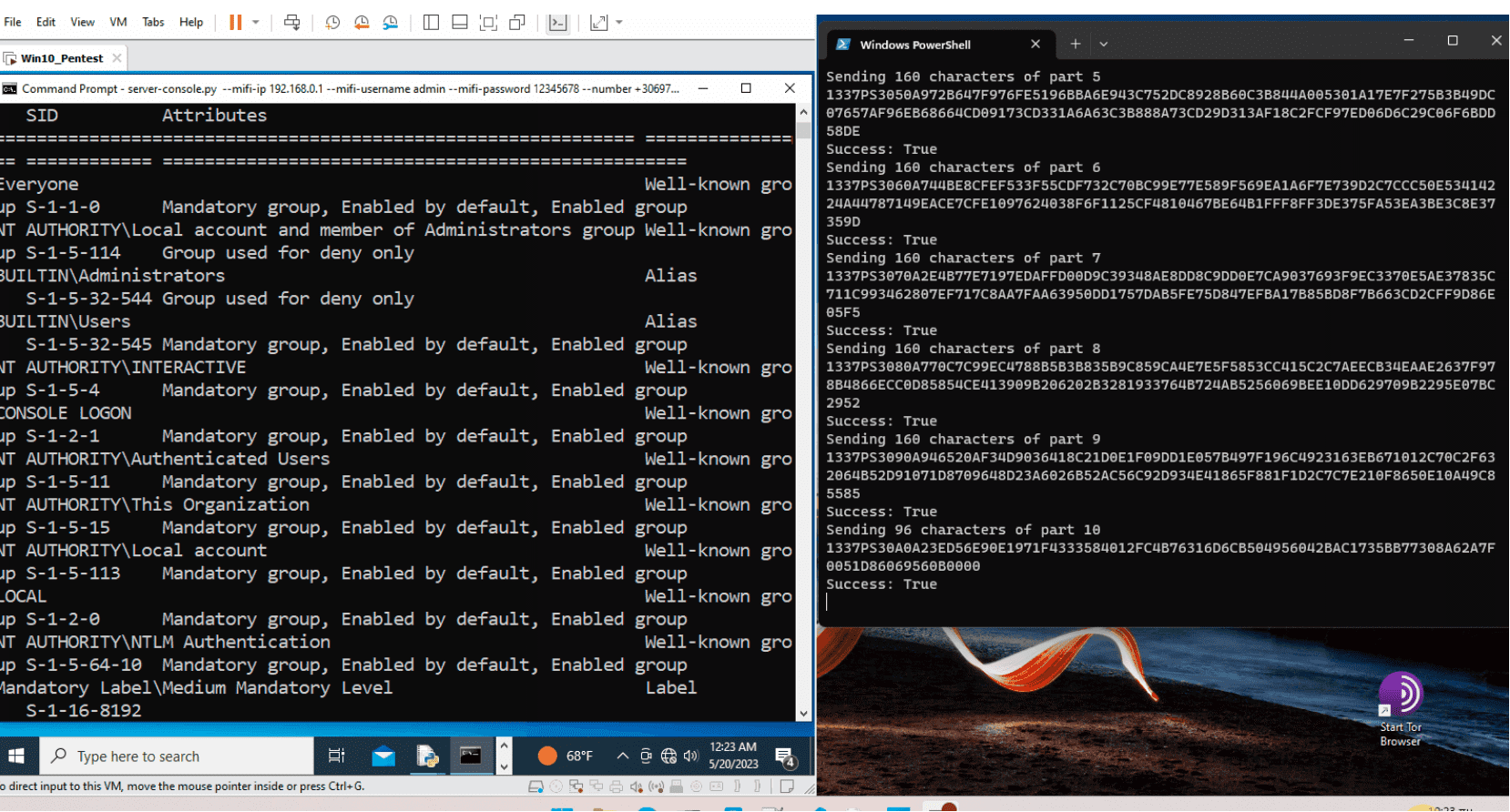1510x812 pixels.
Task: Click the Type here to search box
Action: coord(177,756)
